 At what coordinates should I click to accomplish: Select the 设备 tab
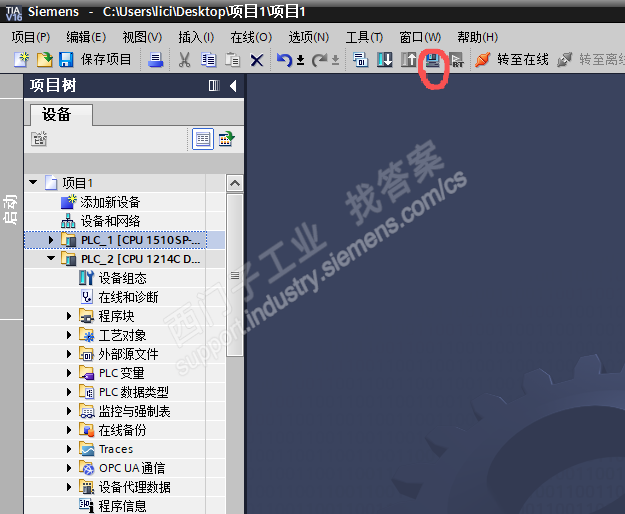tap(61, 115)
